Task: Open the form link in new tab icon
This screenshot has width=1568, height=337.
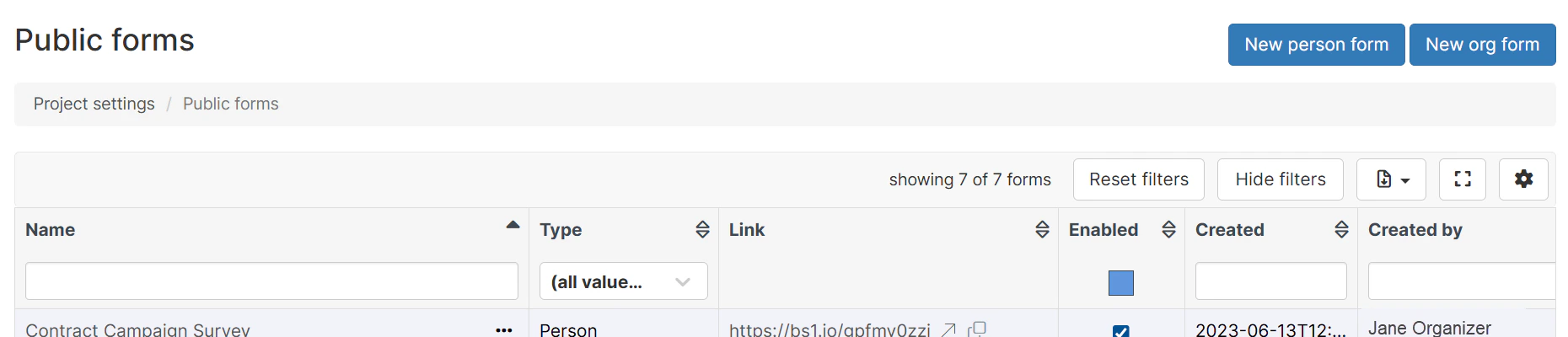Action: (948, 330)
